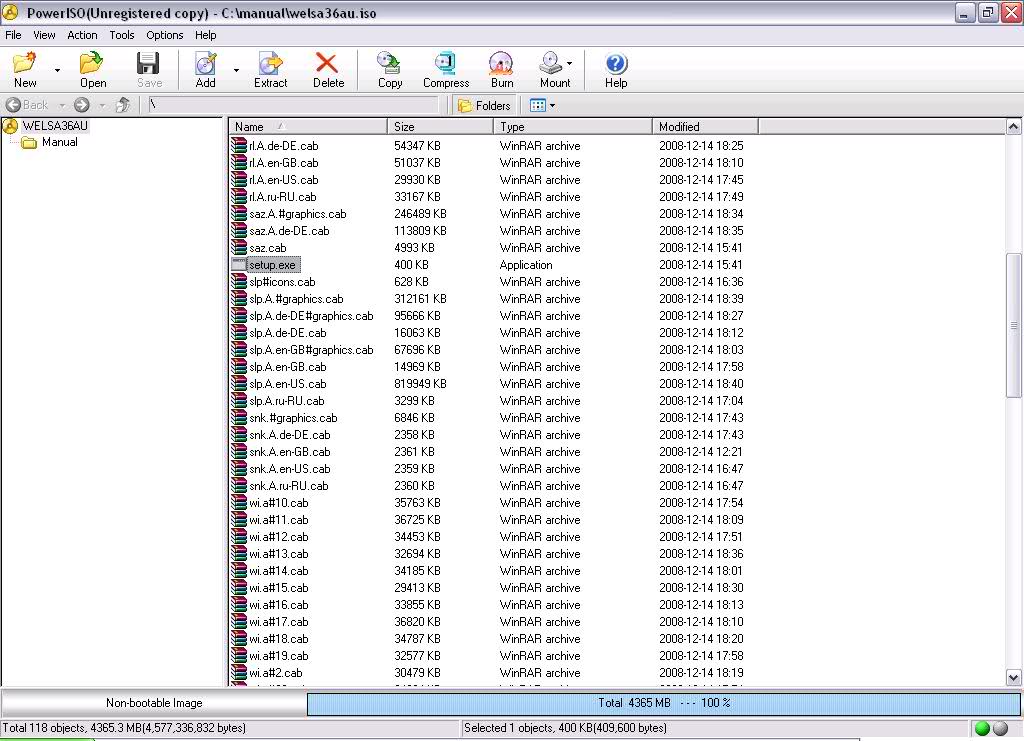Select file slp.A.ru-RU.cab
Screen dimensions: 1024x741
(x=286, y=401)
